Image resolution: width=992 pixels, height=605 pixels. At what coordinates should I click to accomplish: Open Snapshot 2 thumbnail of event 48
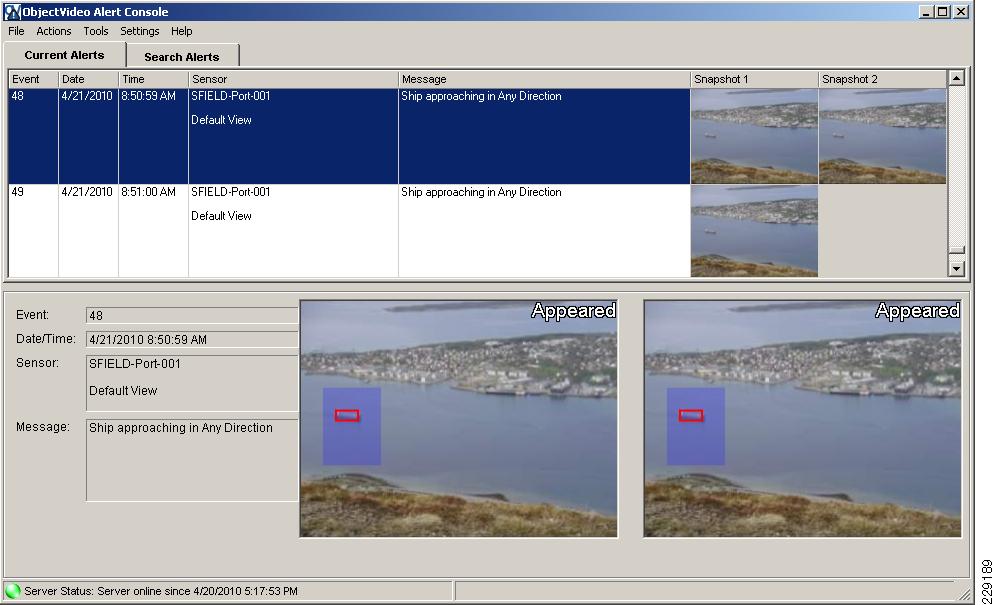[x=883, y=136]
